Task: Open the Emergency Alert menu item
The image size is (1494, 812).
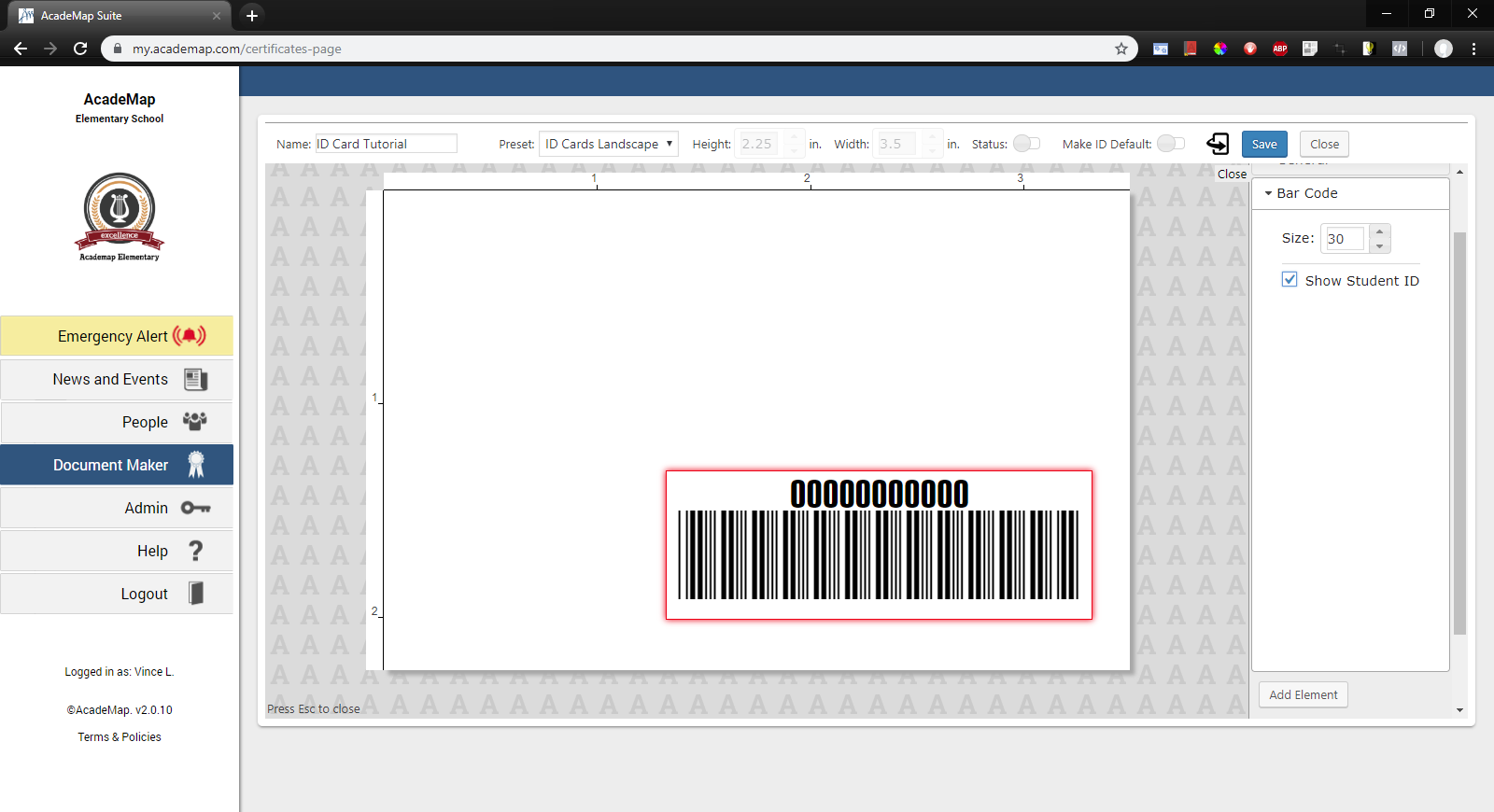Action: pyautogui.click(x=117, y=336)
